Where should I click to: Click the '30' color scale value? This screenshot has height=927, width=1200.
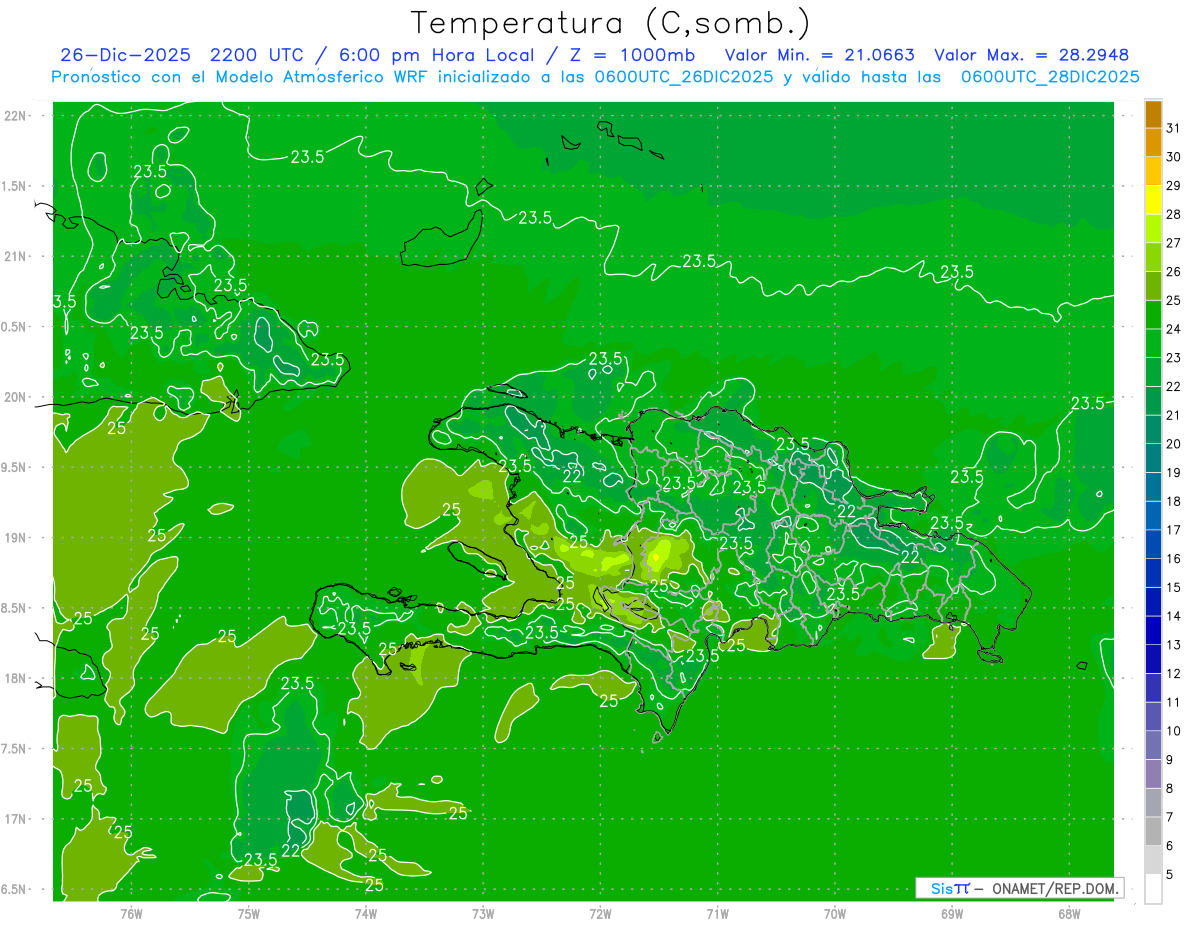pos(1174,157)
